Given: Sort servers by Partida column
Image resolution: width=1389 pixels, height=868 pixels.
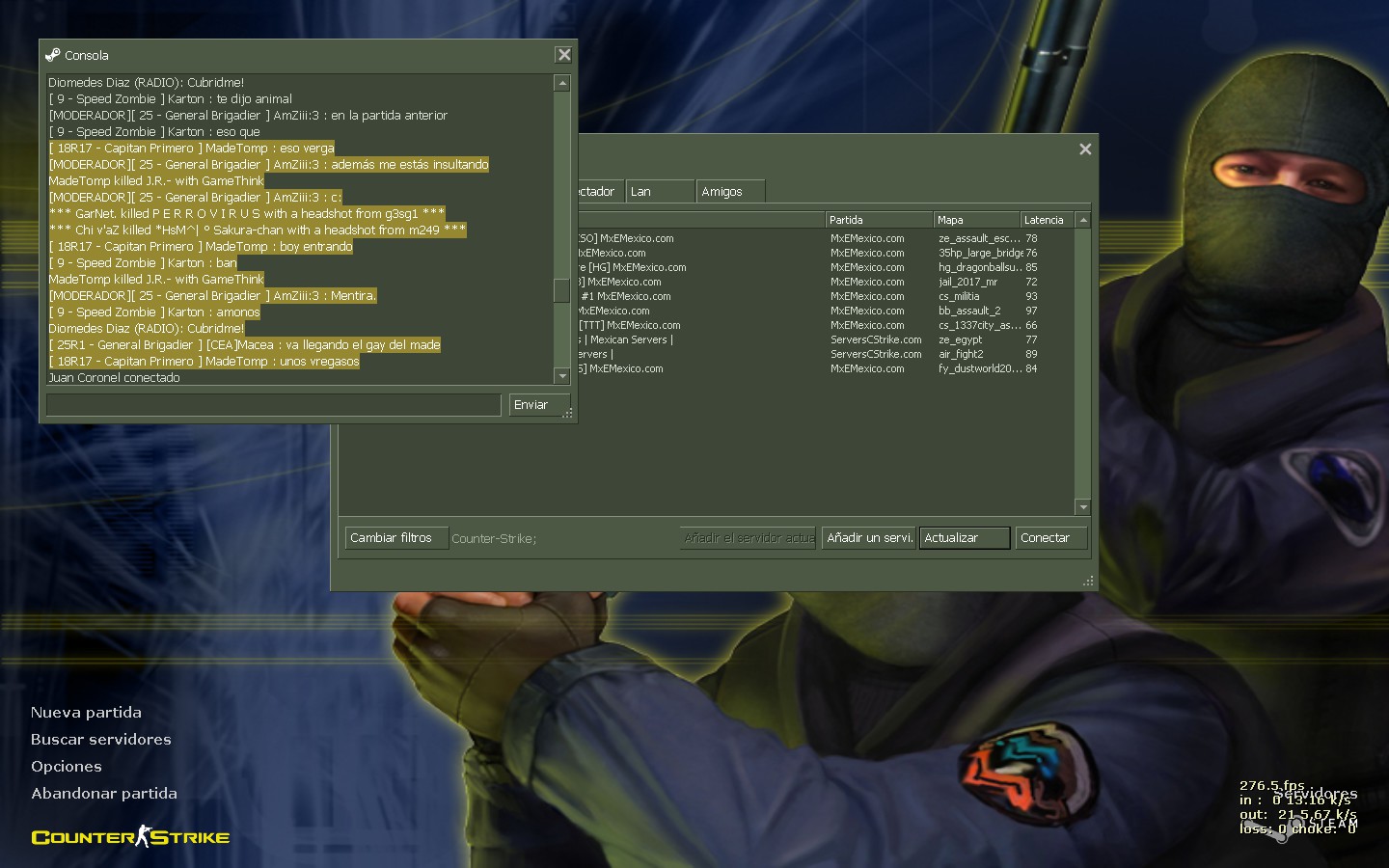Looking at the screenshot, I should point(879,220).
